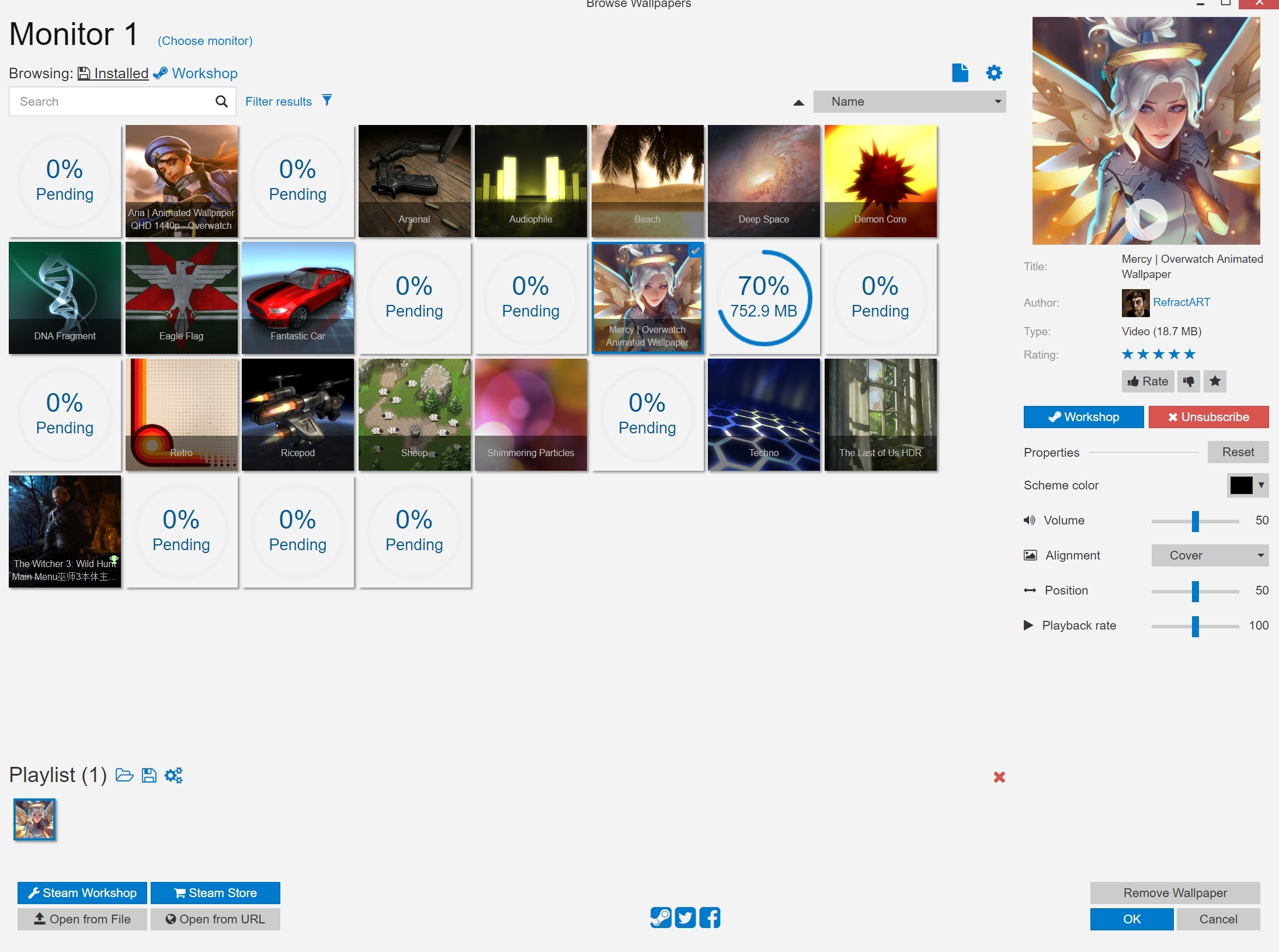Select the DNA Fragment wallpaper

click(65, 298)
